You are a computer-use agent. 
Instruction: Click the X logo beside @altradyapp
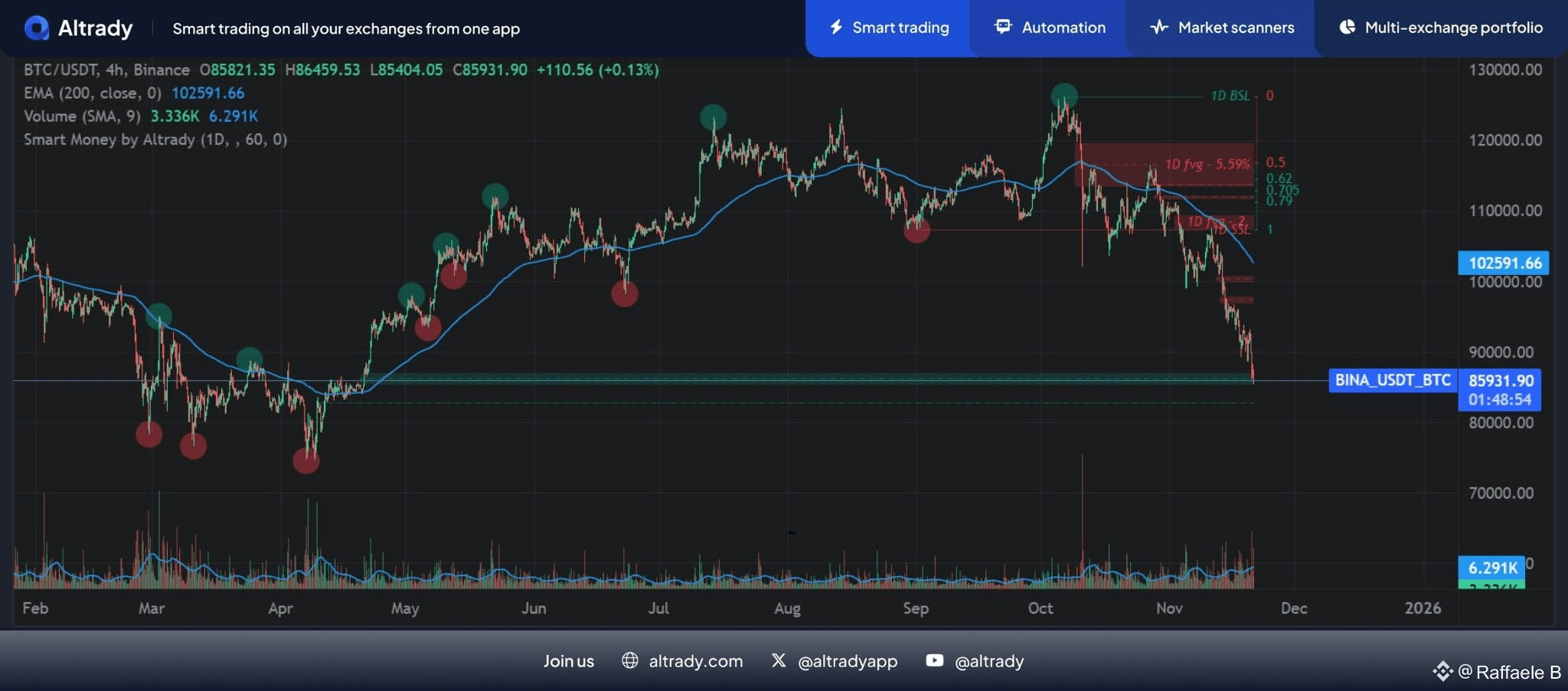click(x=779, y=660)
